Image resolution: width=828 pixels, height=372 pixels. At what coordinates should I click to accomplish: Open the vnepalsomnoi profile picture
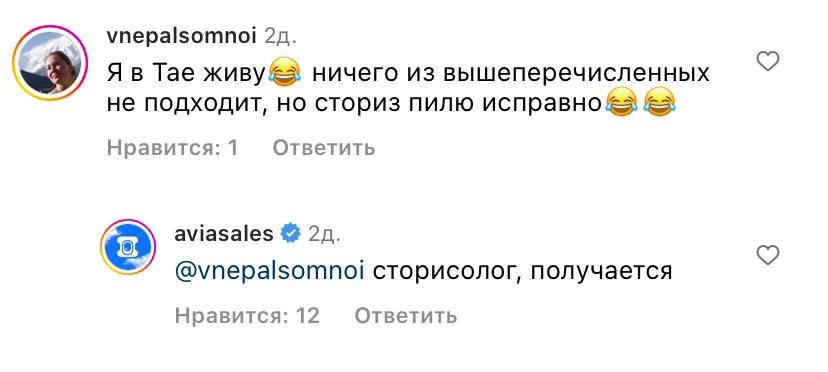pyautogui.click(x=50, y=62)
